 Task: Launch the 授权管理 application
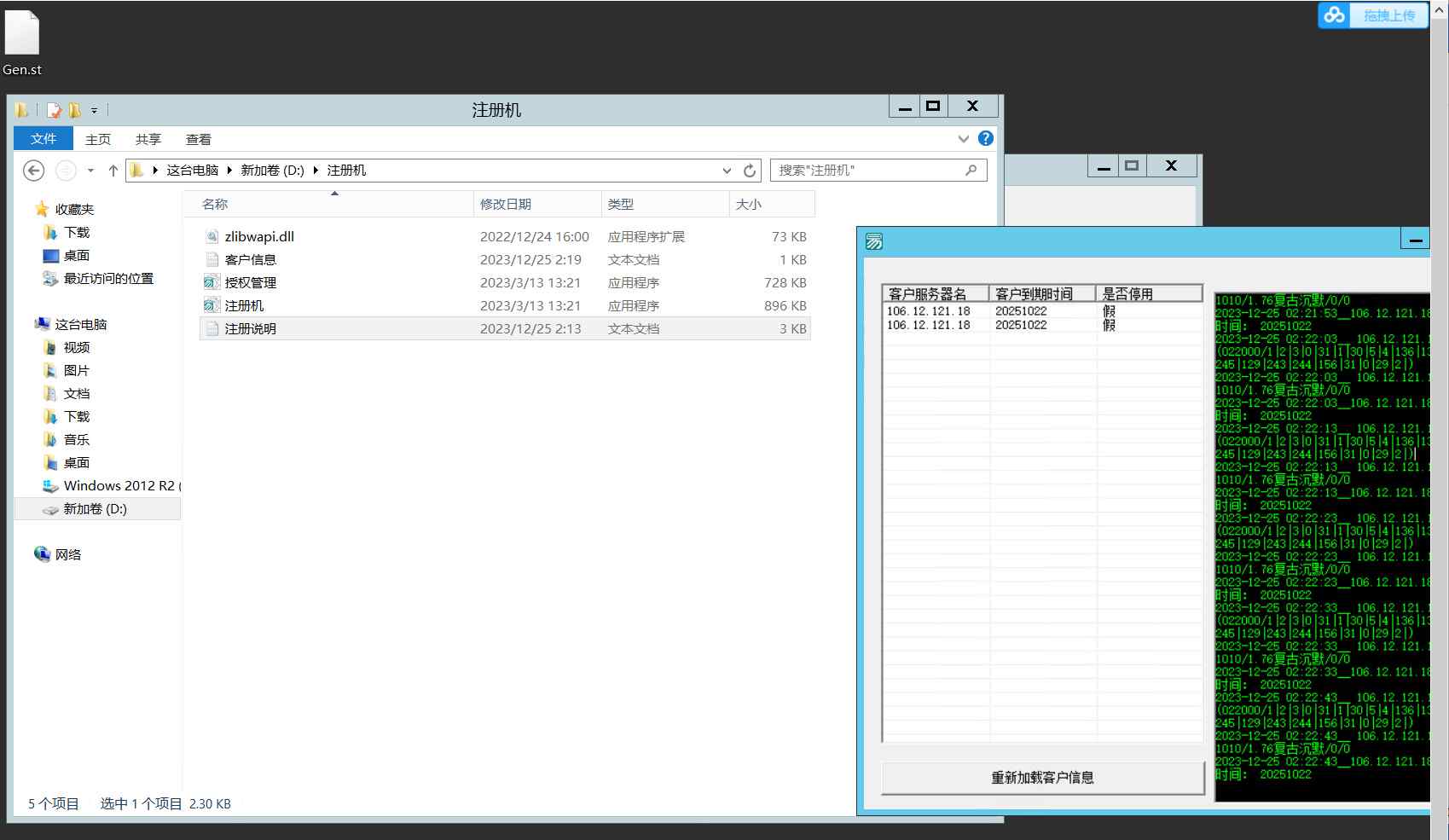tap(252, 282)
